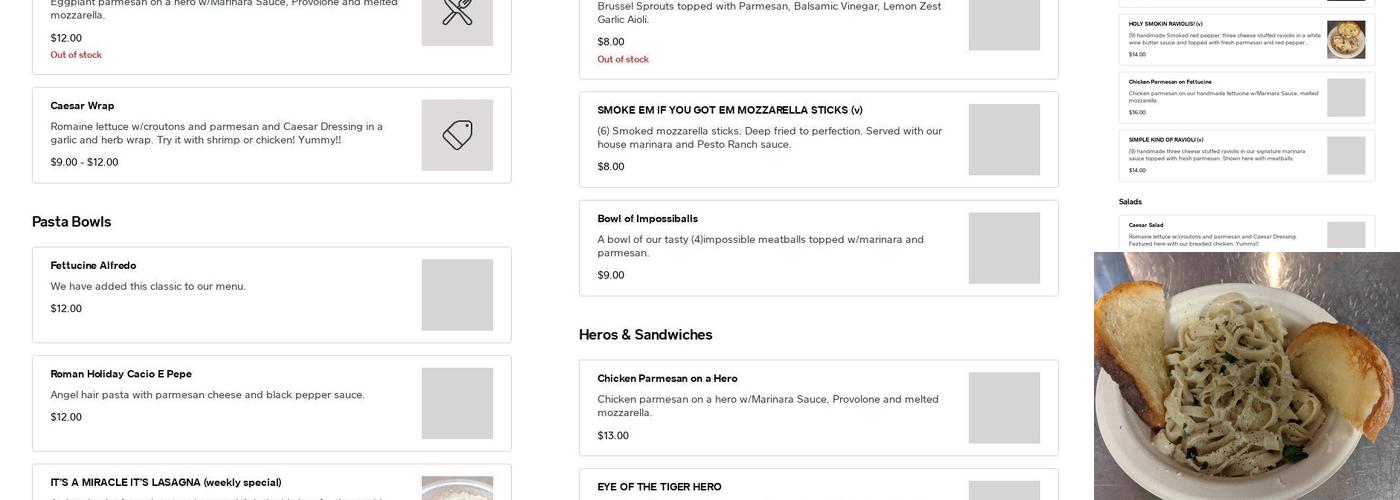Click Fettucine Alfredo placeholder image

coord(457,295)
